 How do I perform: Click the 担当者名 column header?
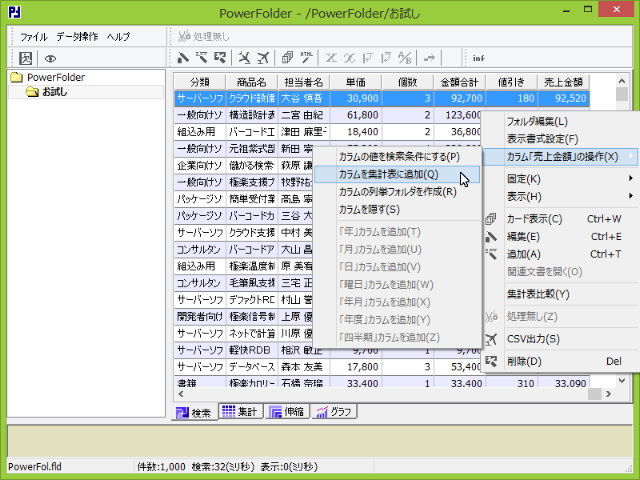304,82
